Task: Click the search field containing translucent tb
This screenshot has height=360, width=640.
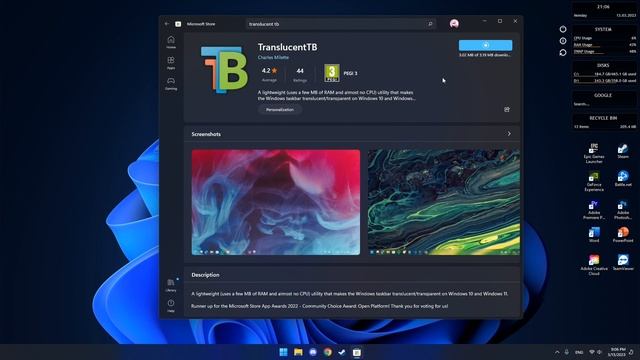Action: pyautogui.click(x=341, y=24)
